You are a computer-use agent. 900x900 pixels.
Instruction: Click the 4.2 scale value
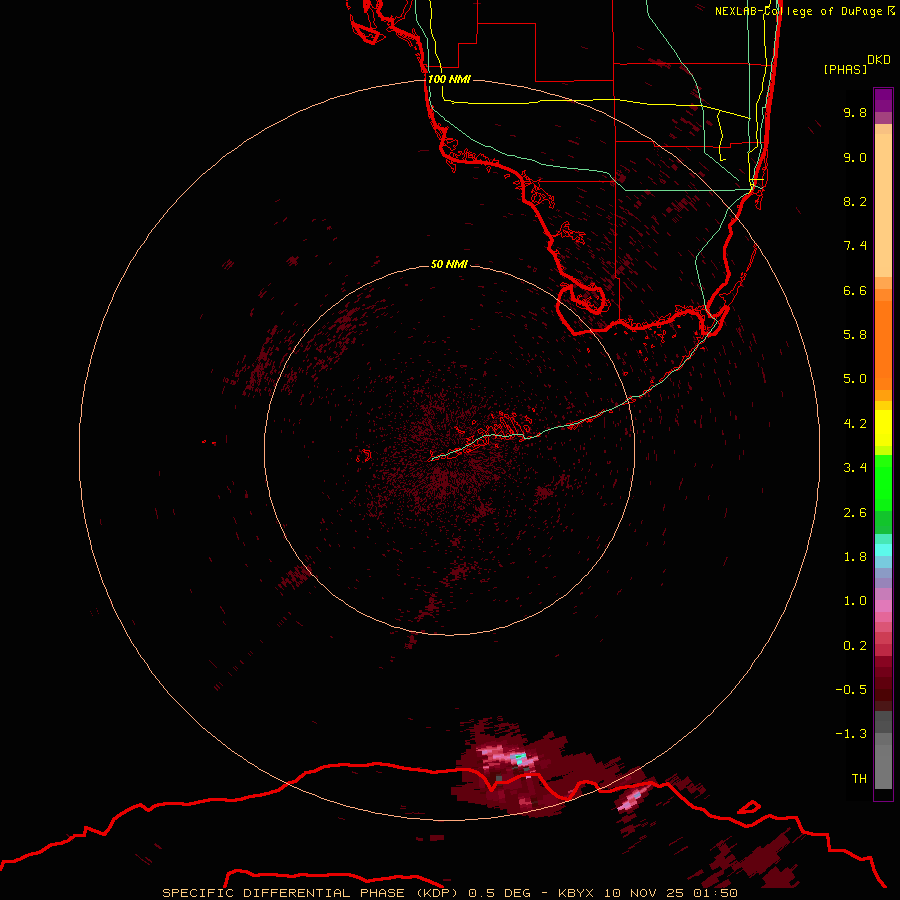(x=855, y=424)
